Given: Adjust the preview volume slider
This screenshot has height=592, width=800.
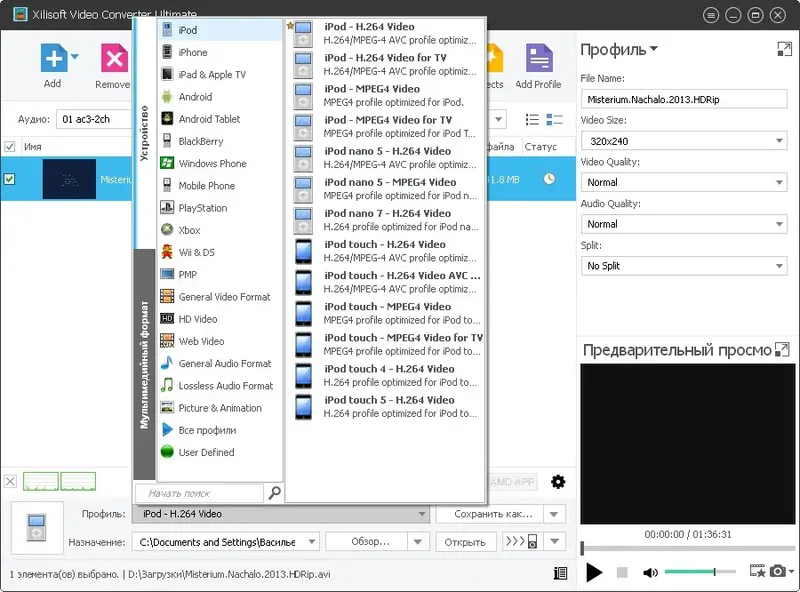Looking at the screenshot, I should coord(716,573).
